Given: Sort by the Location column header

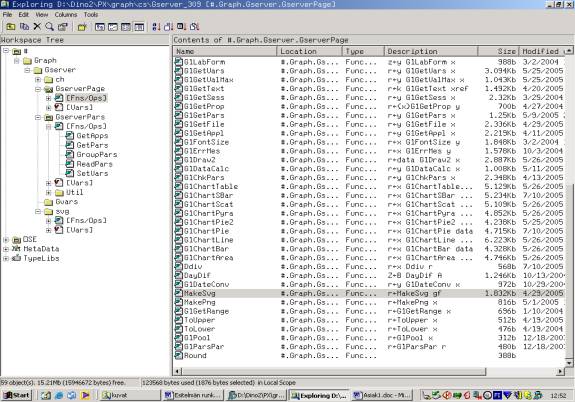Looking at the screenshot, I should tap(310, 51).
